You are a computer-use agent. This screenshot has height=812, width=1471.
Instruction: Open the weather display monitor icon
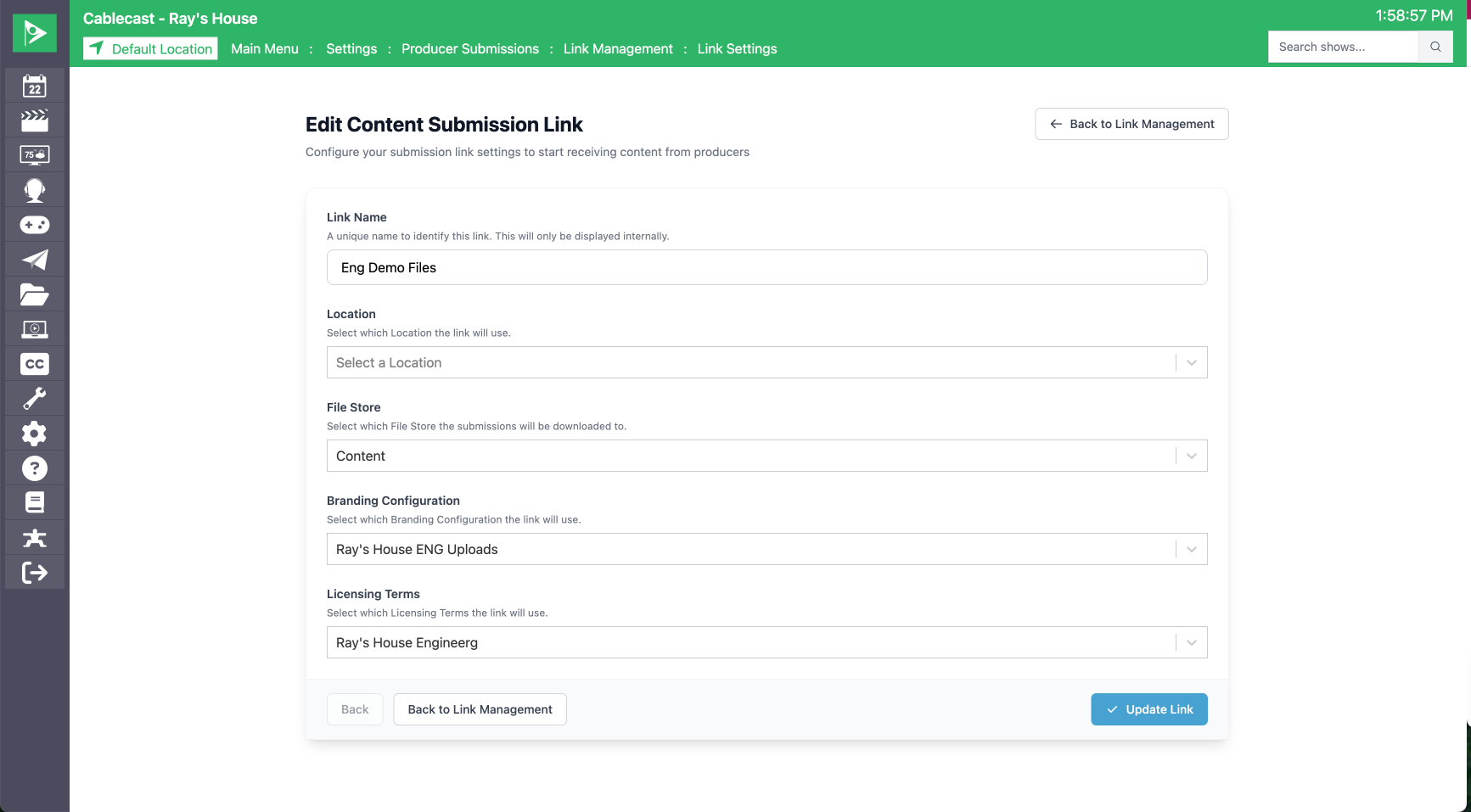coord(35,155)
